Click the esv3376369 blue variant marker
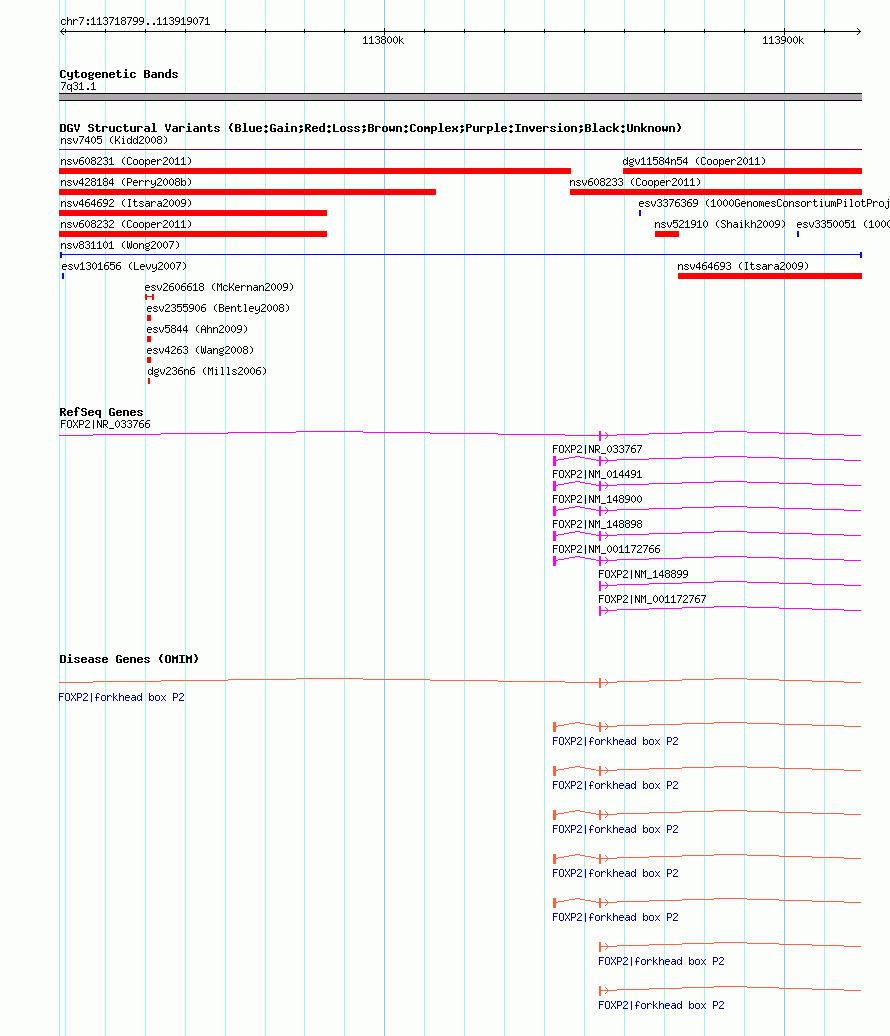The height and width of the screenshot is (1036, 890). tap(640, 213)
